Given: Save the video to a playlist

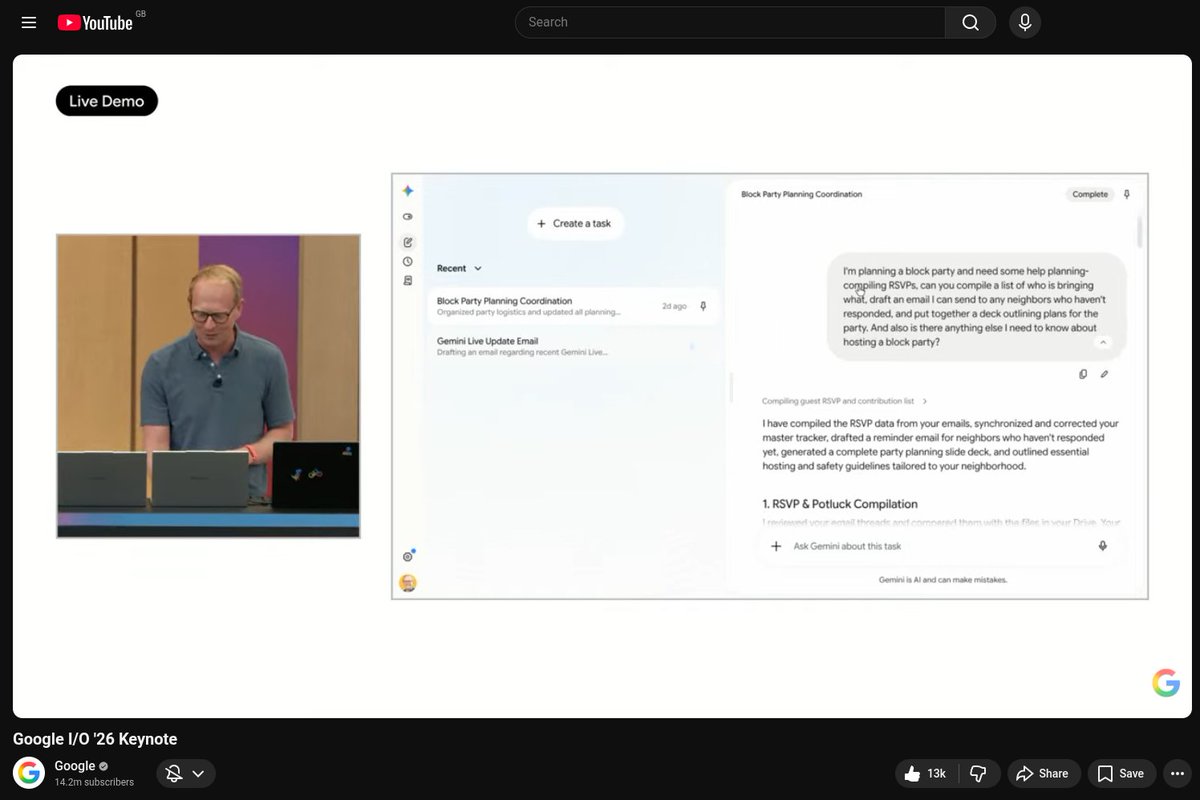Looking at the screenshot, I should tap(1120, 773).
